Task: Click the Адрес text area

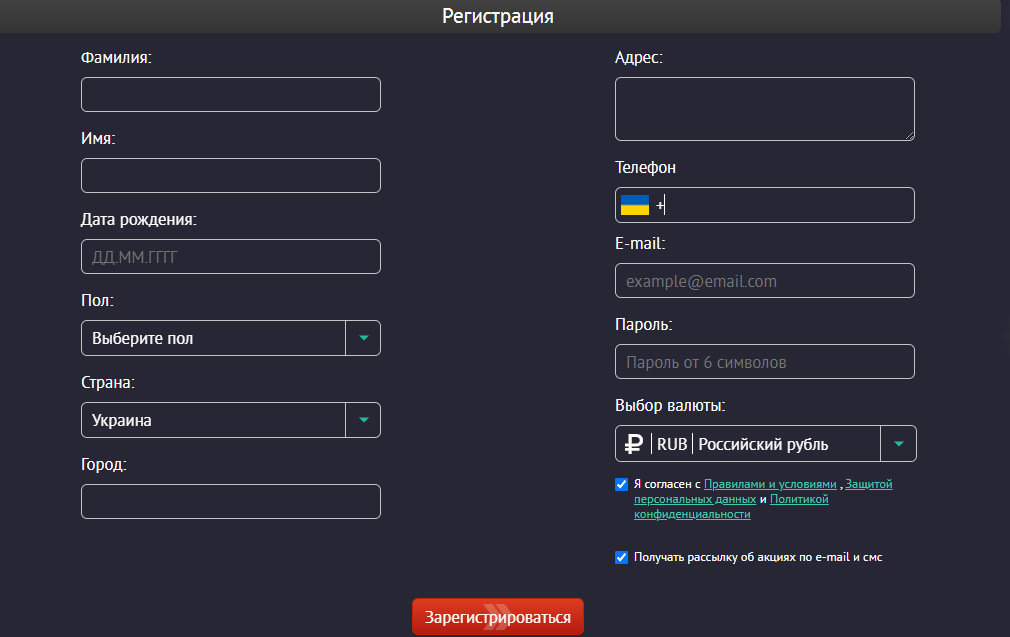Action: tap(765, 109)
